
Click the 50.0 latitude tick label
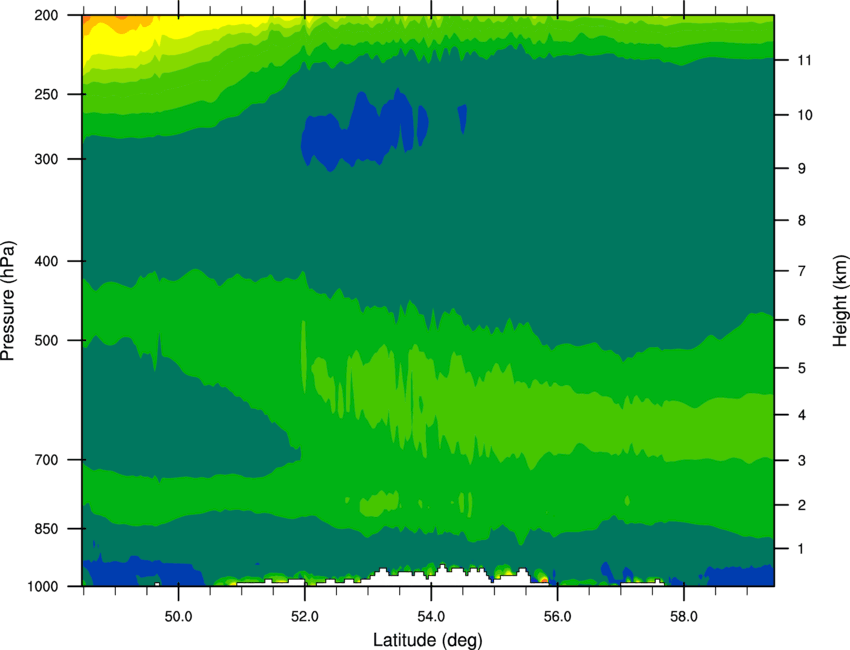[178, 616]
